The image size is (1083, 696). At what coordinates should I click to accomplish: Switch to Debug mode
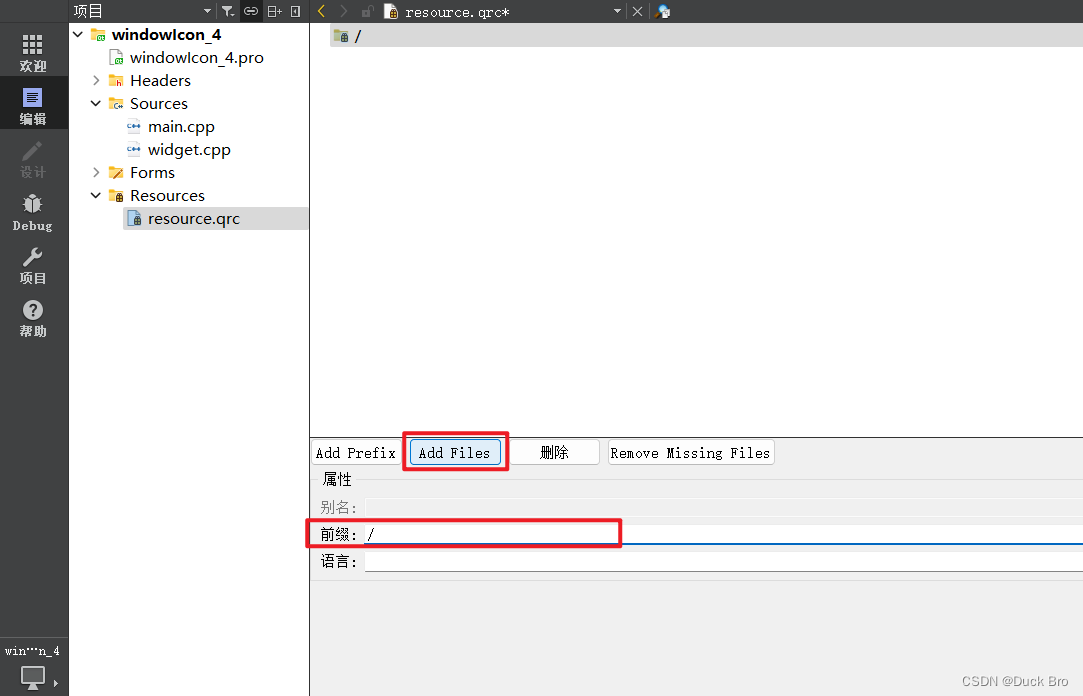click(x=33, y=212)
